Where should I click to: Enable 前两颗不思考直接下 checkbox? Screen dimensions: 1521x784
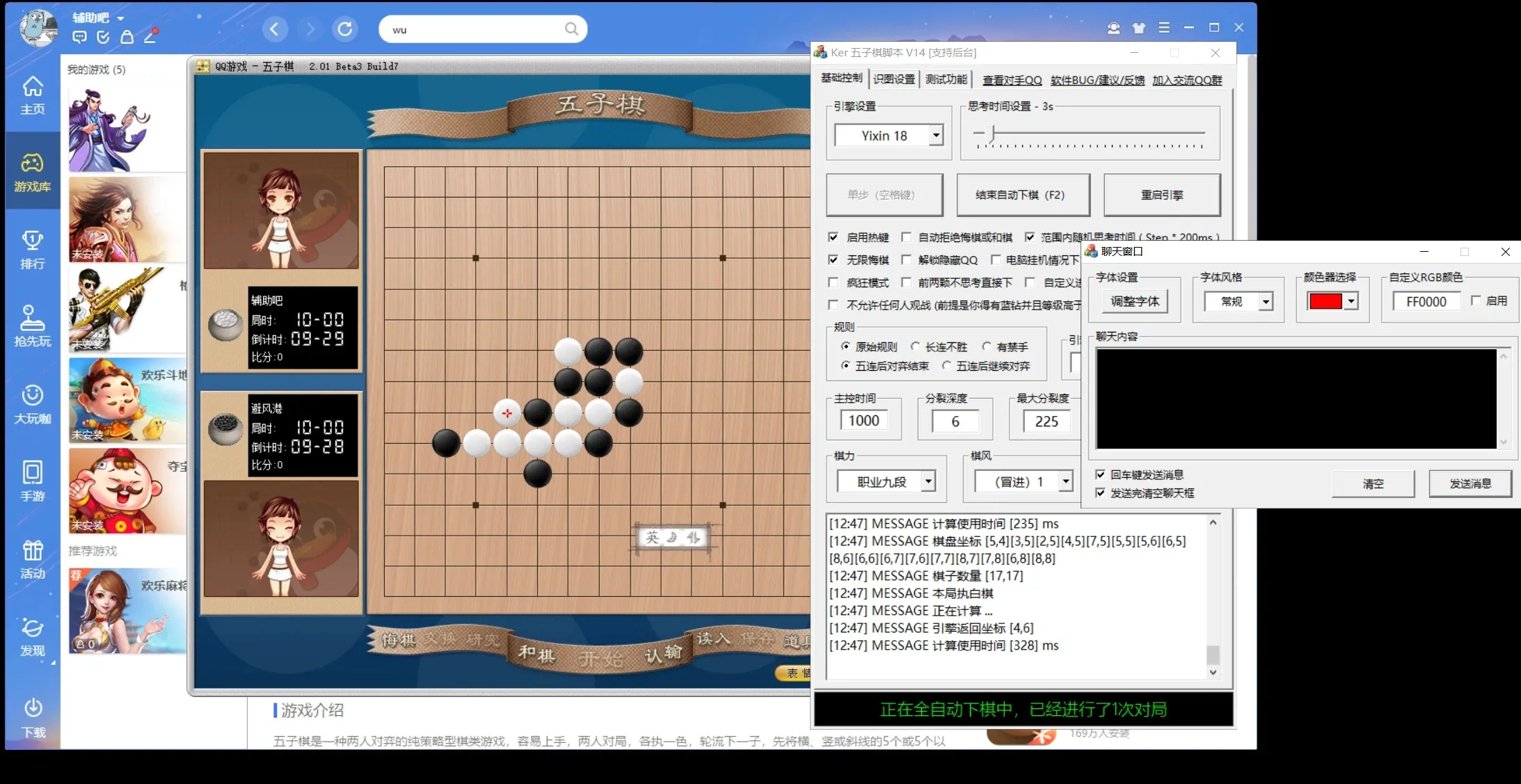point(906,282)
